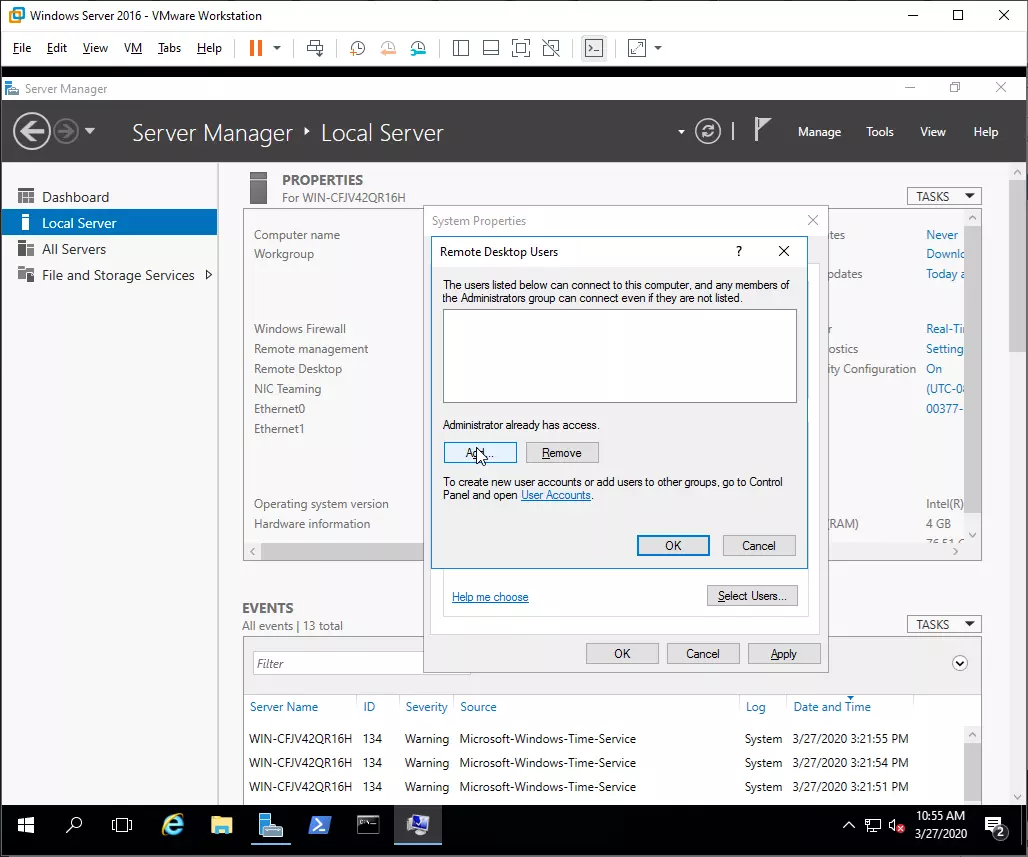Click the Unity mode icon
Viewport: 1028px width, 857px height.
tap(551, 48)
